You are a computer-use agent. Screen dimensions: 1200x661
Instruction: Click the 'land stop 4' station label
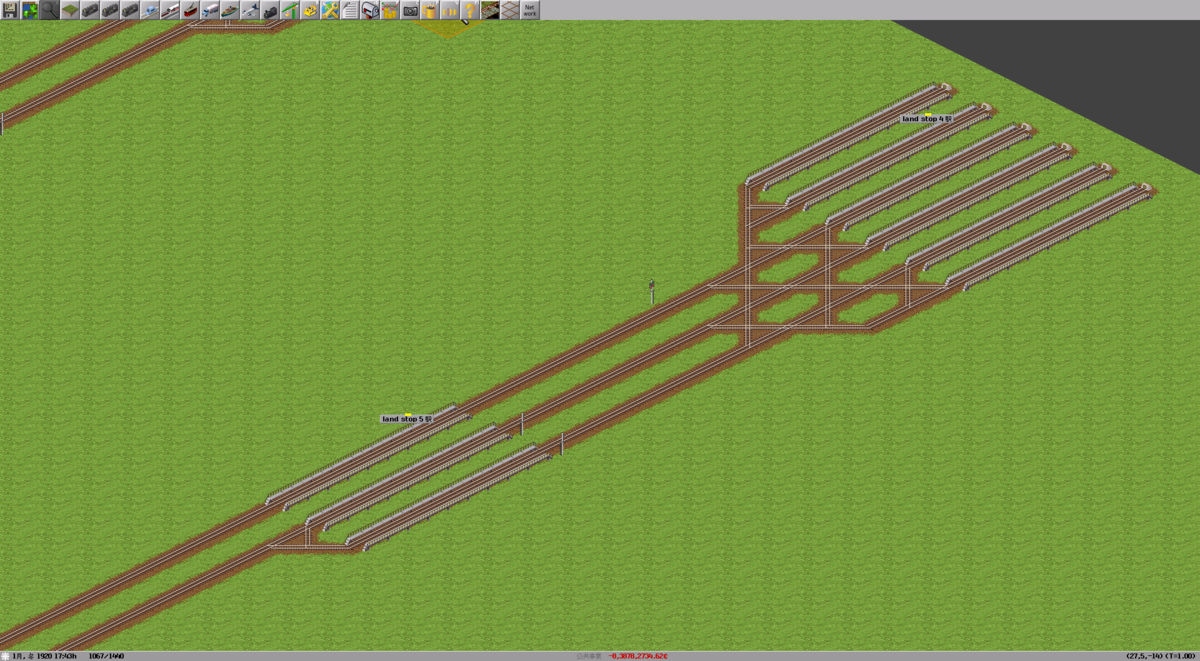(x=928, y=118)
